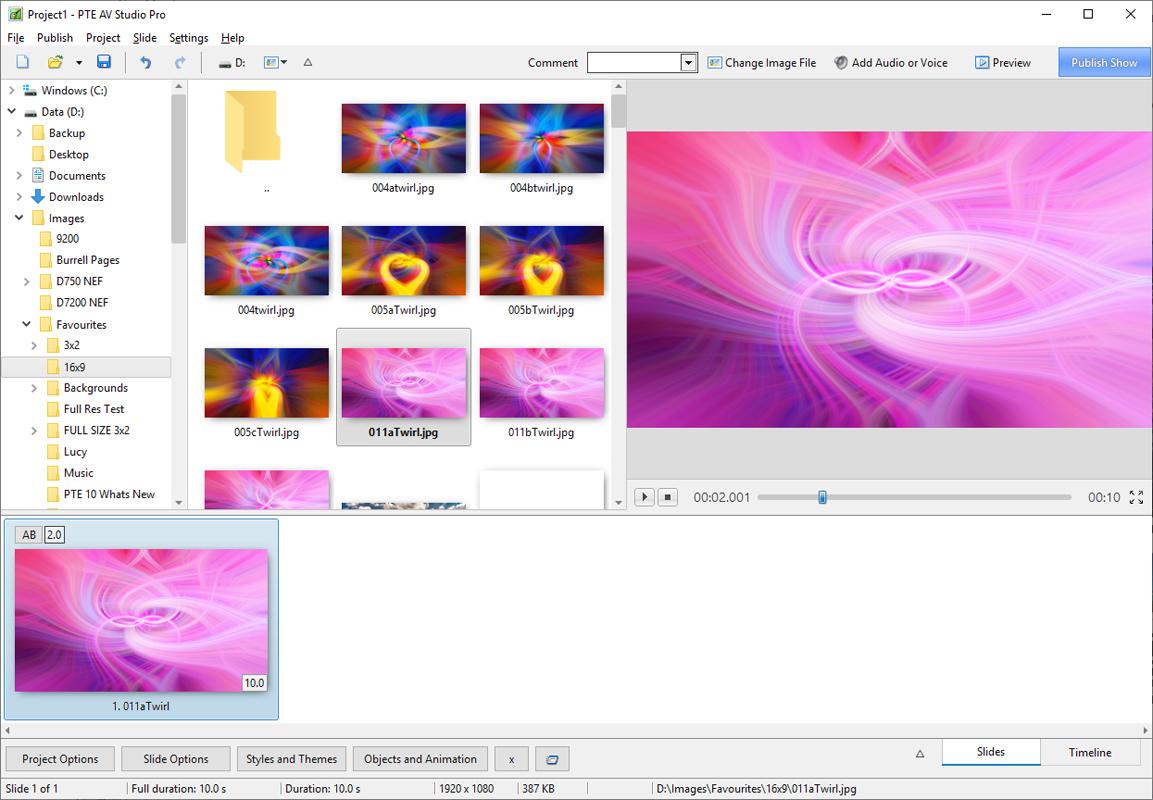Image resolution: width=1153 pixels, height=800 pixels.
Task: Expand the D750 NEF folder
Action: pyautogui.click(x=26, y=281)
